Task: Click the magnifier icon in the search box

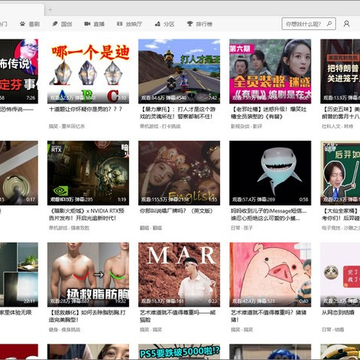Action: click(x=329, y=24)
